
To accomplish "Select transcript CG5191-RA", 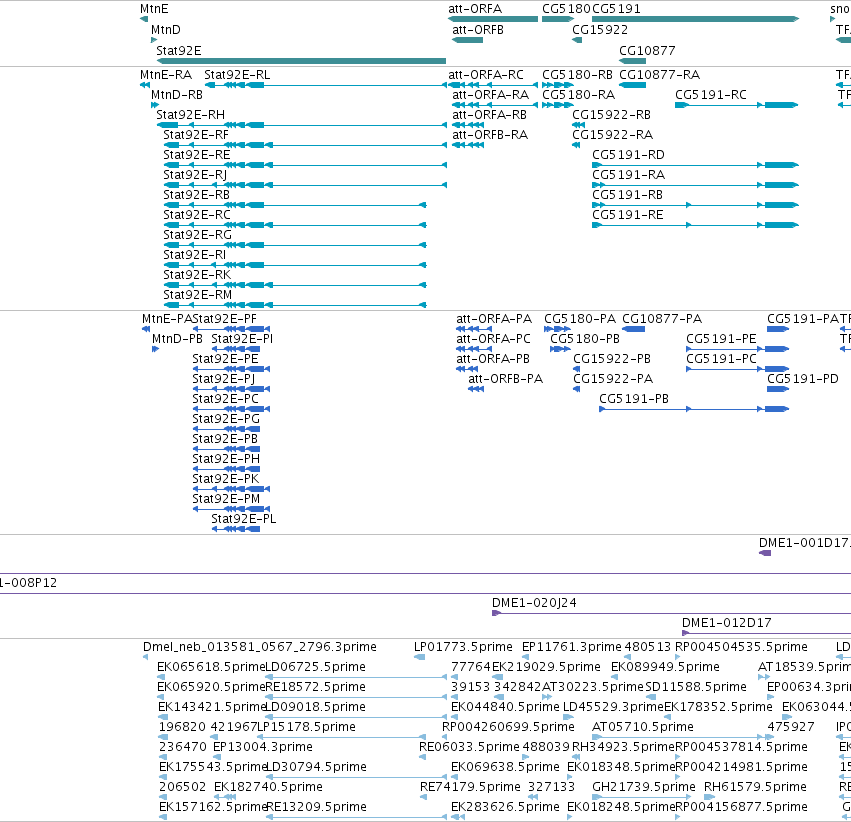I will (x=695, y=185).
